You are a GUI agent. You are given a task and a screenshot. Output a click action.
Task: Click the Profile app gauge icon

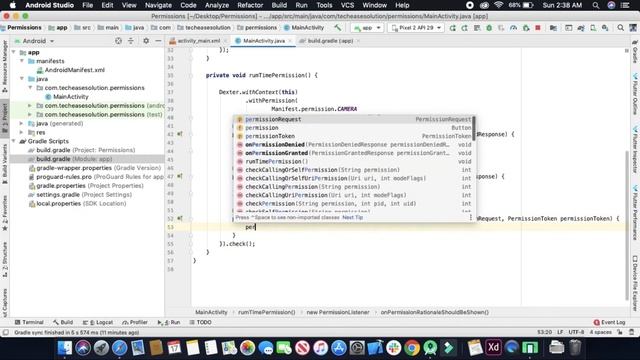click(513, 28)
